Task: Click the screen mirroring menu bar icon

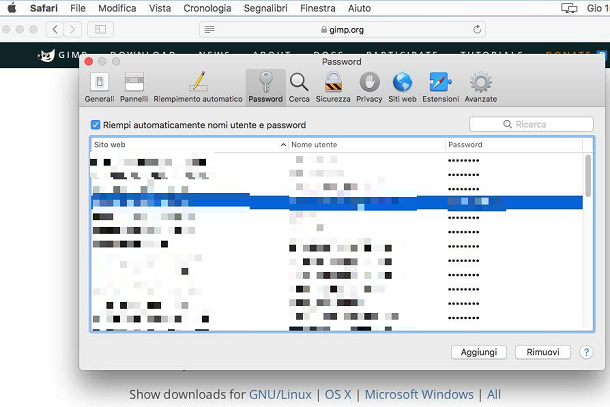Action: (x=569, y=8)
